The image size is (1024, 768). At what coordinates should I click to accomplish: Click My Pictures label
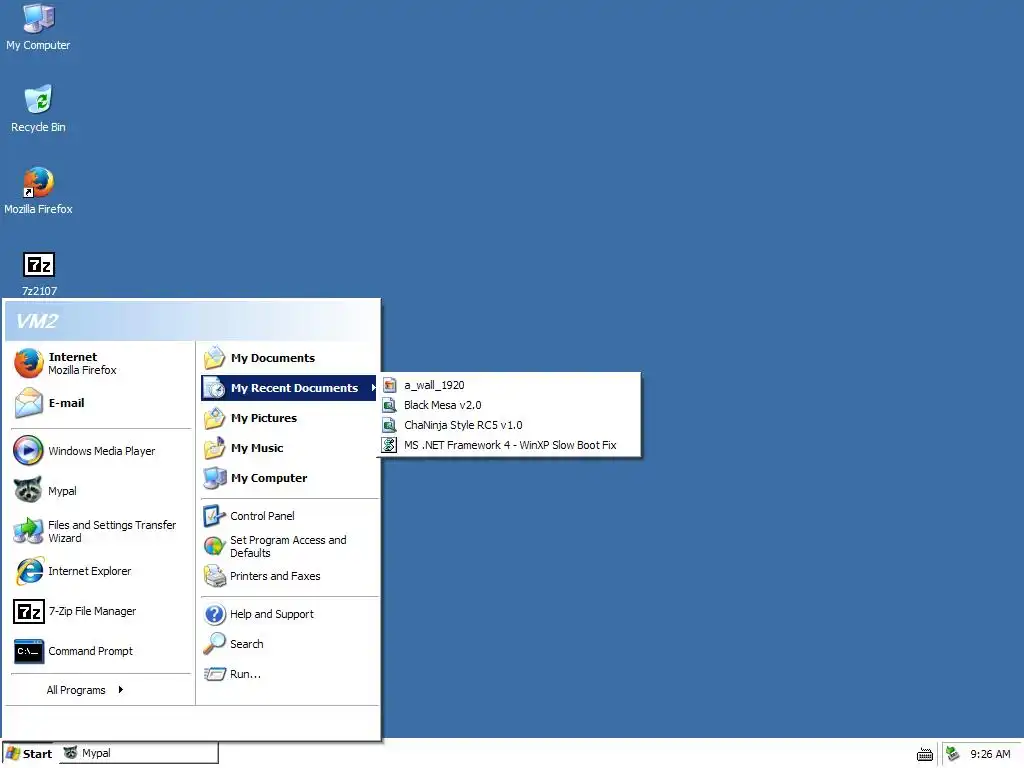pos(264,418)
